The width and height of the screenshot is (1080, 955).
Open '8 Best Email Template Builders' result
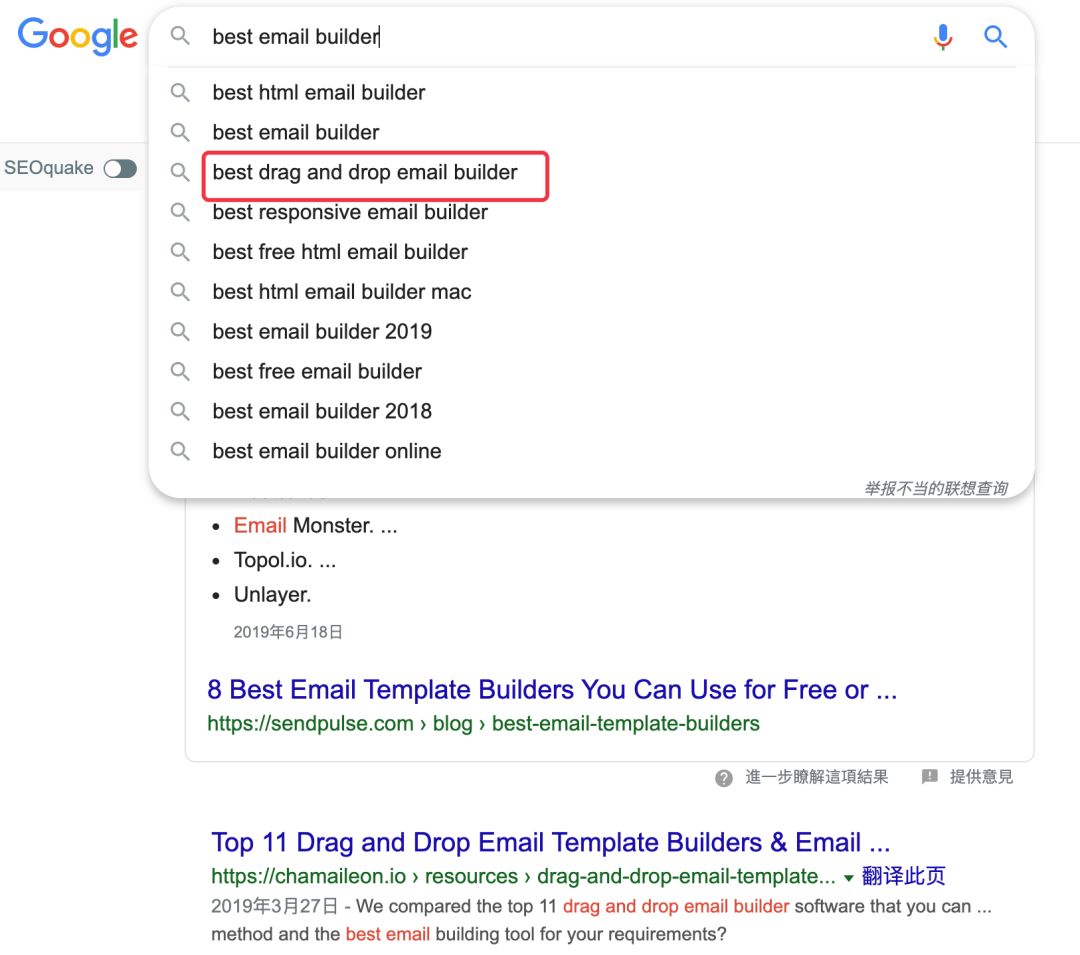pos(552,689)
